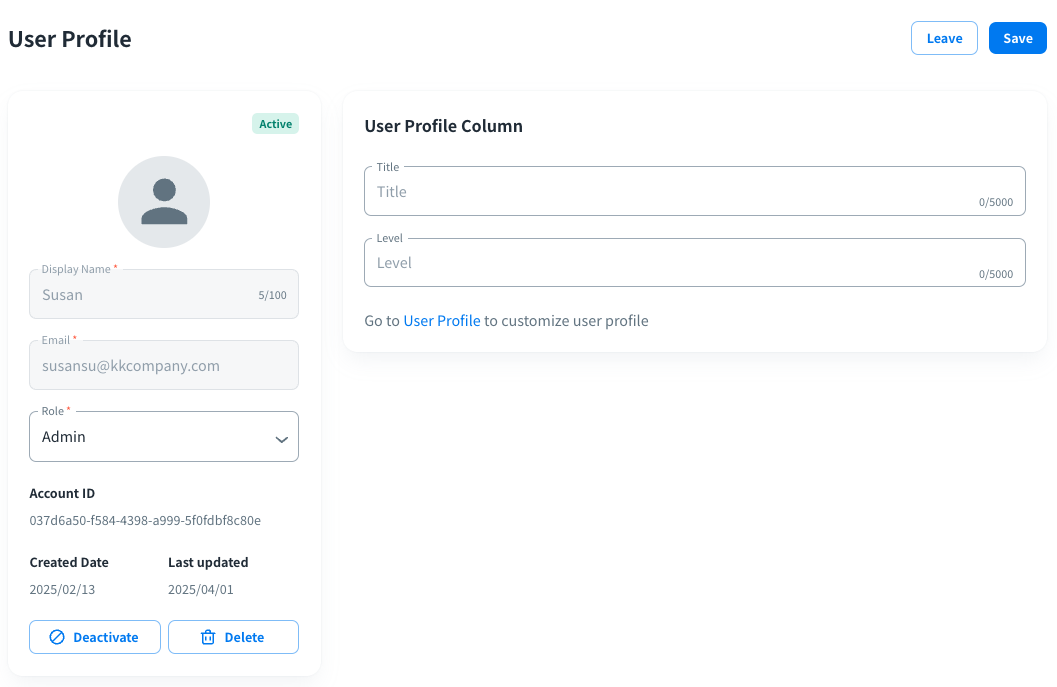Click the User Profile page heading
This screenshot has height=687, width=1057.
70,39
